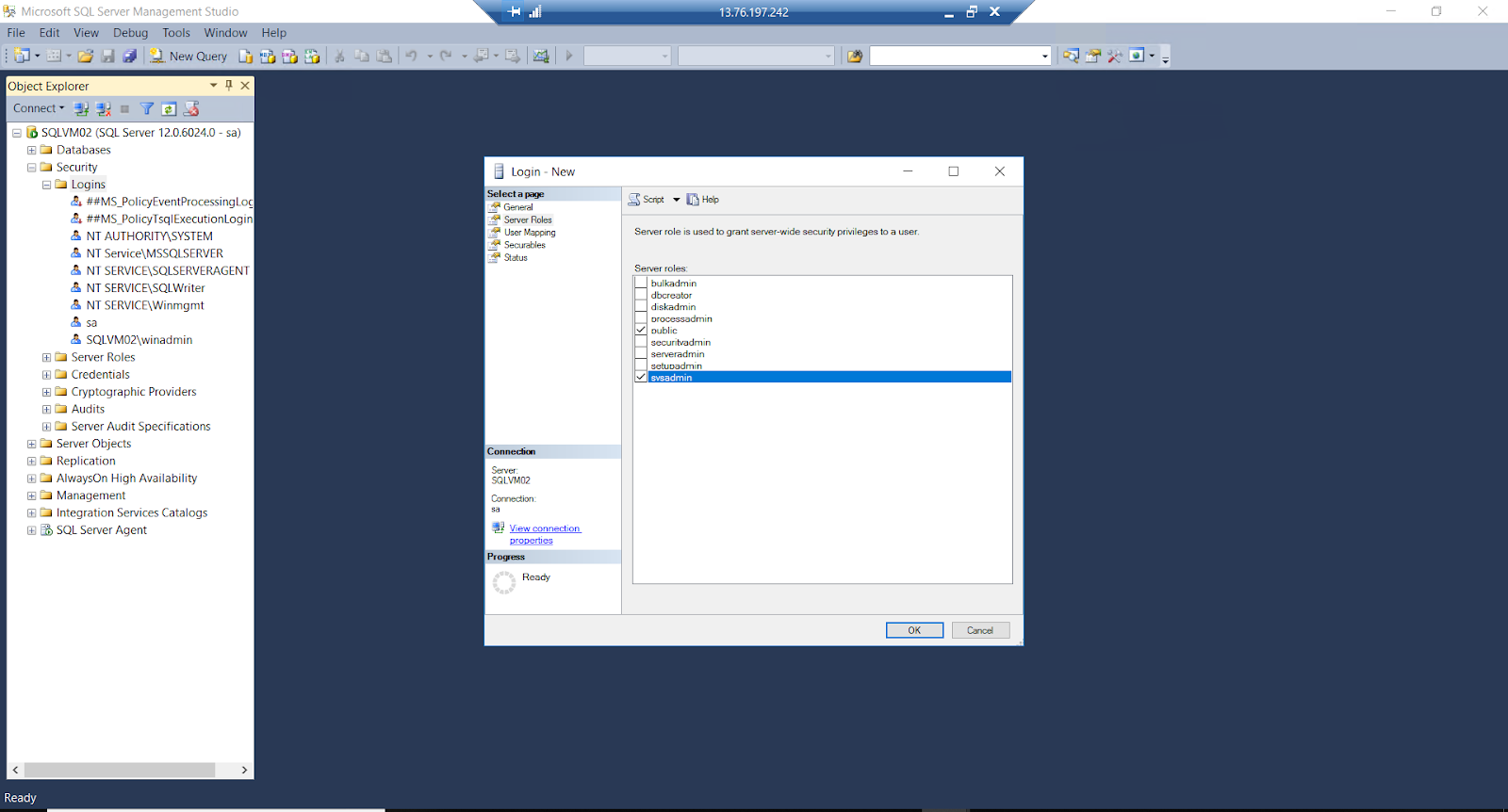
Task: Click the Open File folder icon
Action: 86,56
